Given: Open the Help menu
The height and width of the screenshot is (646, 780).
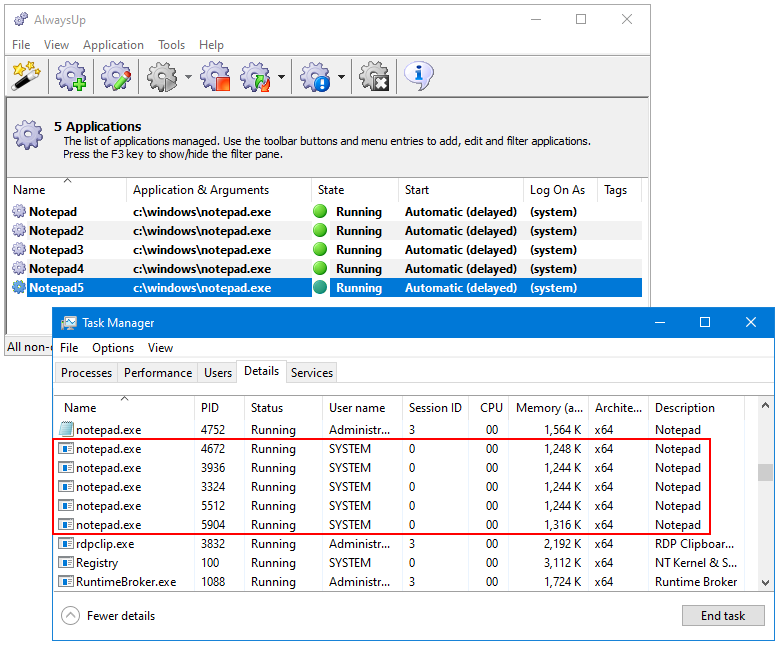Looking at the screenshot, I should tap(211, 45).
